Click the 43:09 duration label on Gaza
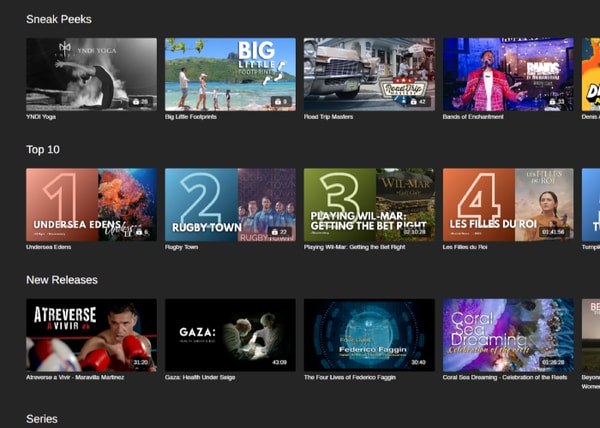This screenshot has height=428, width=600. [x=280, y=362]
